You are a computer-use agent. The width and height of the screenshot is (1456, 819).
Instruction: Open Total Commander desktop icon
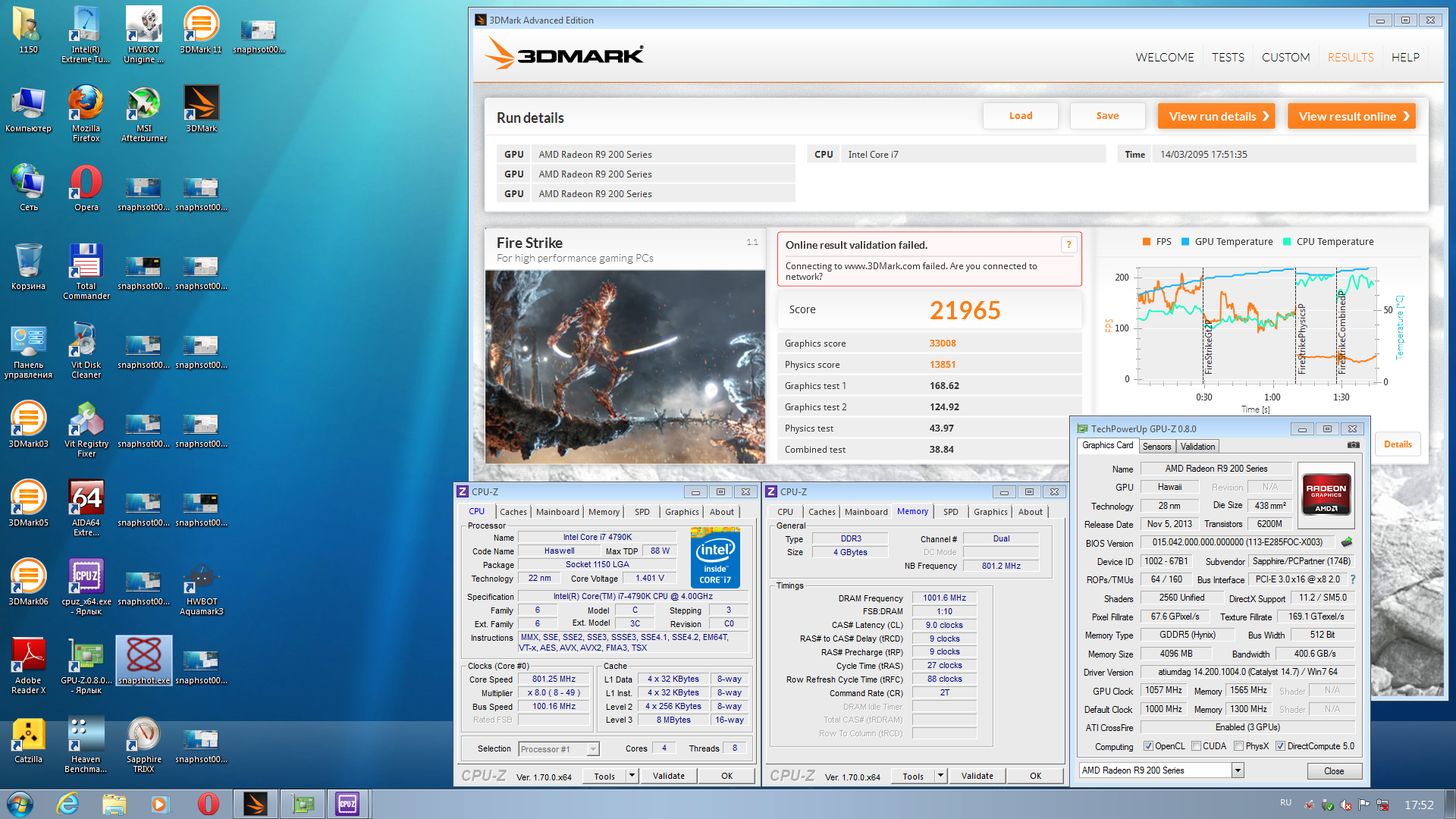(x=86, y=271)
